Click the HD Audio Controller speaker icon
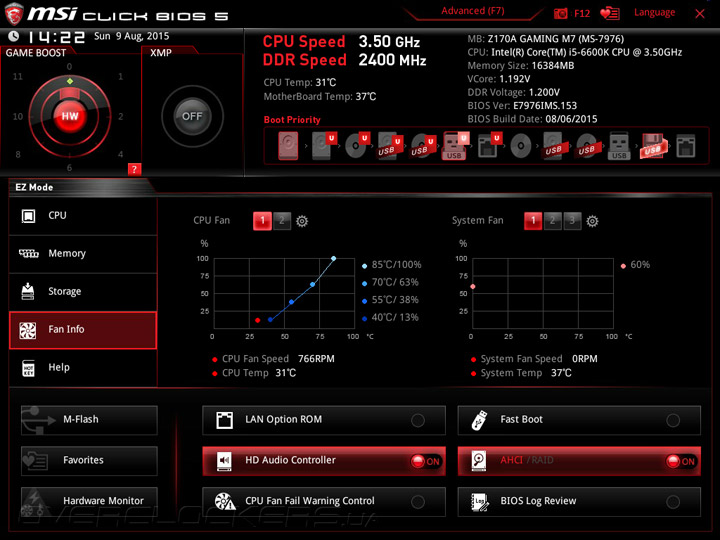 click(x=225, y=461)
